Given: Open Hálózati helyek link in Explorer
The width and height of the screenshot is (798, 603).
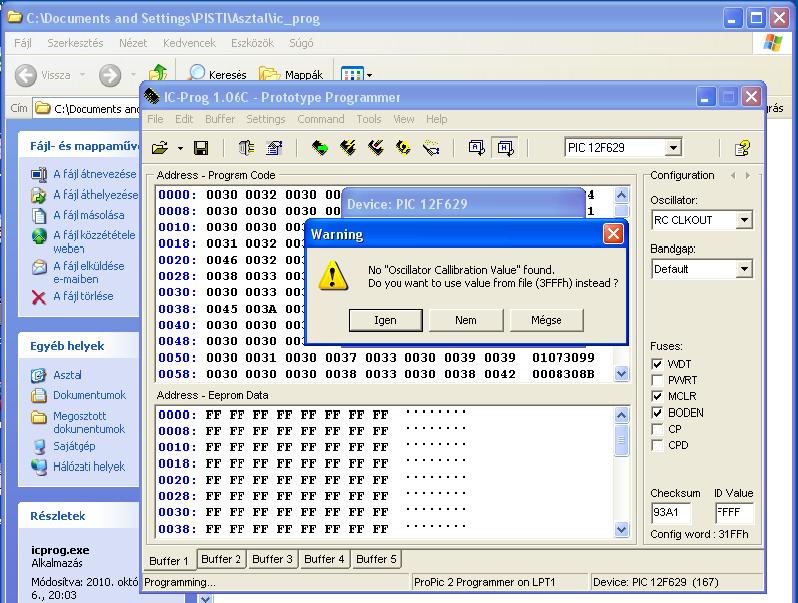Looking at the screenshot, I should [89, 467].
